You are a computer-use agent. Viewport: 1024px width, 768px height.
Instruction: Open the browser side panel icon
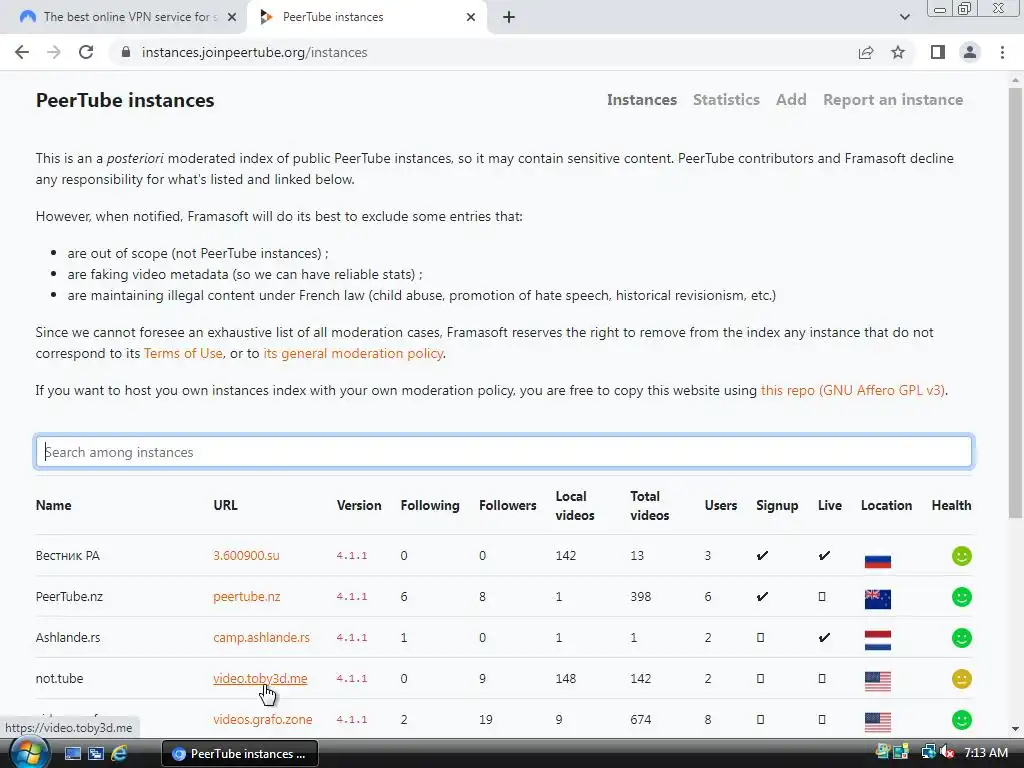938,52
